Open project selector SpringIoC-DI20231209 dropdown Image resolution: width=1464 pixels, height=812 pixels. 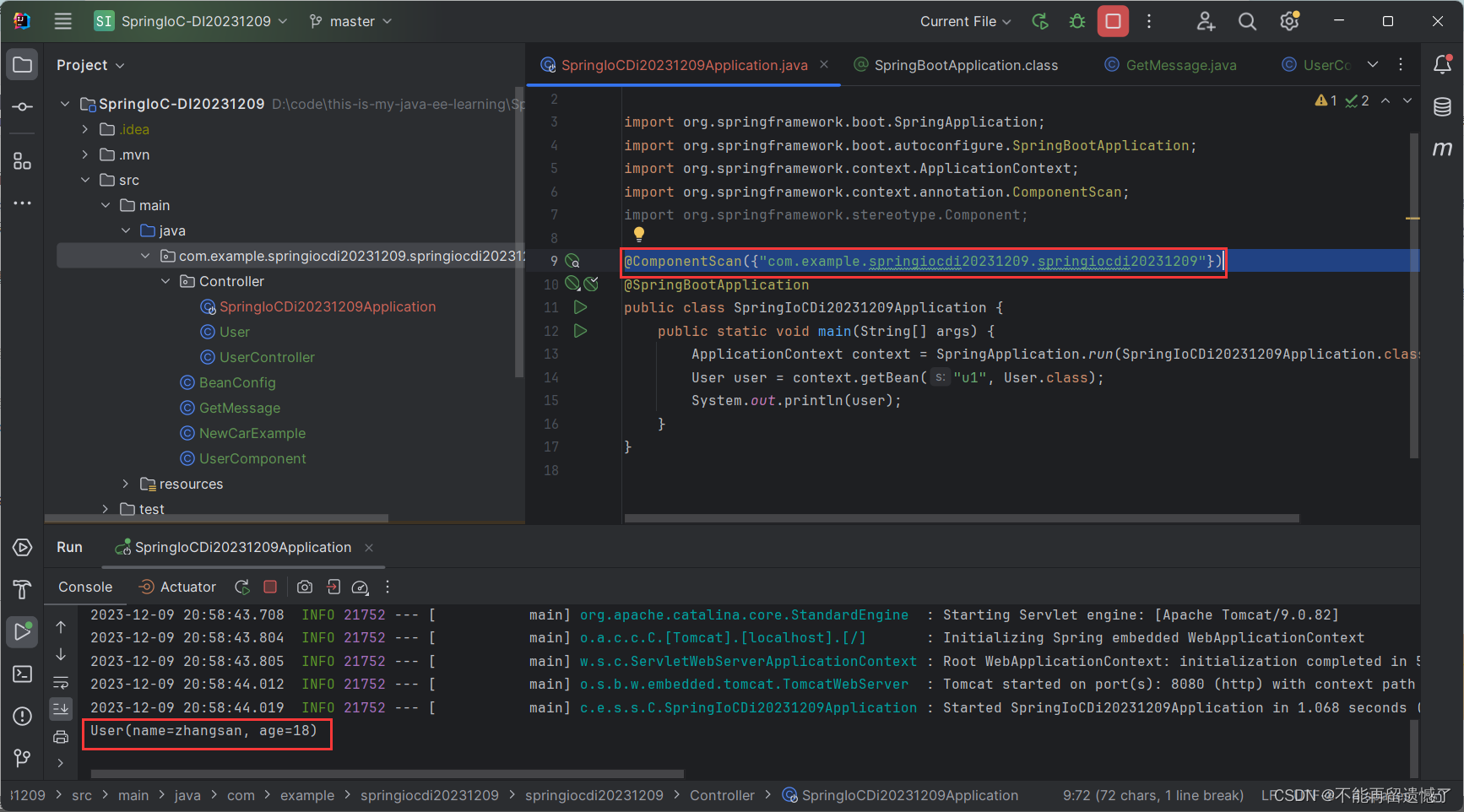tap(191, 21)
